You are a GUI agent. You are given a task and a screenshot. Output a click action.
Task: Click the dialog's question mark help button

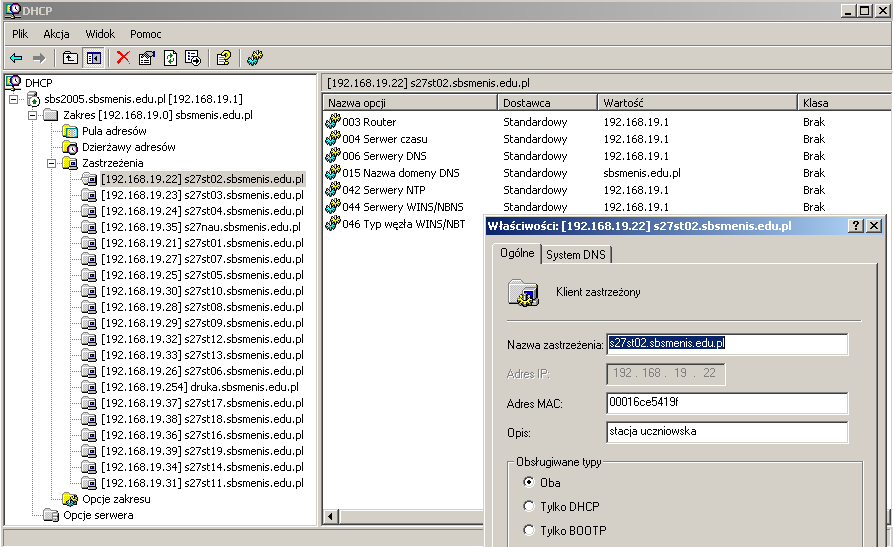[x=855, y=226]
